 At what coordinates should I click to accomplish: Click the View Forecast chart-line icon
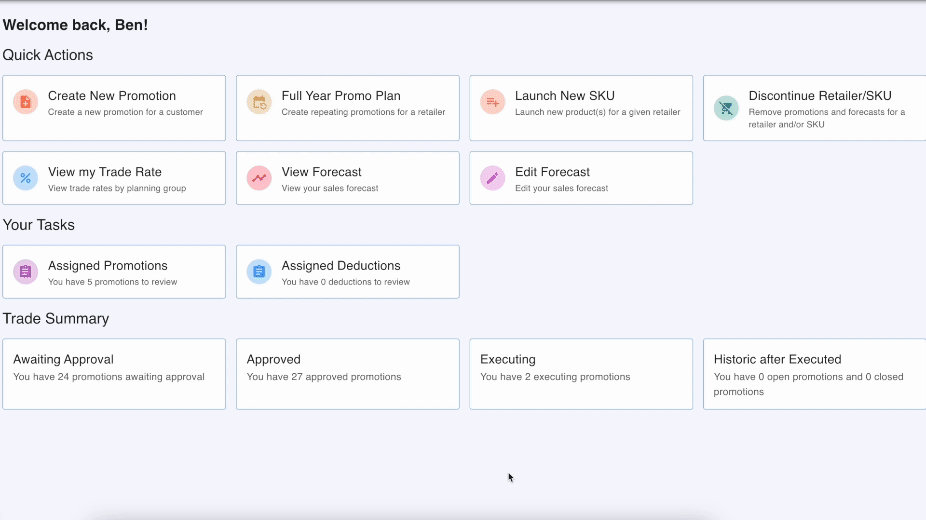259,178
